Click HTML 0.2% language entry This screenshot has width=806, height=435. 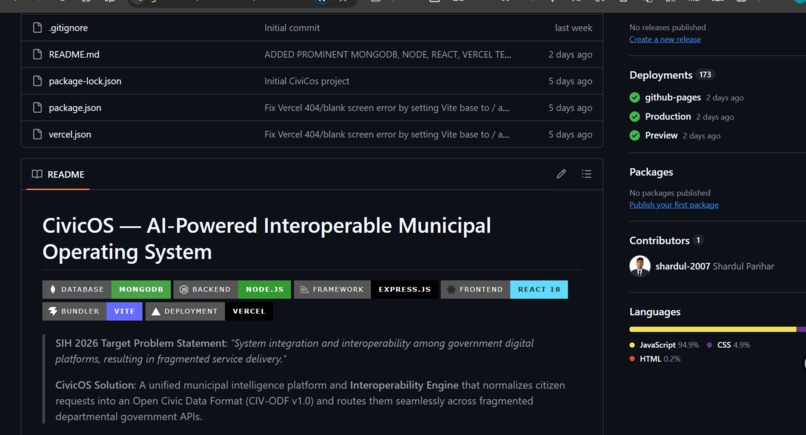(654, 359)
